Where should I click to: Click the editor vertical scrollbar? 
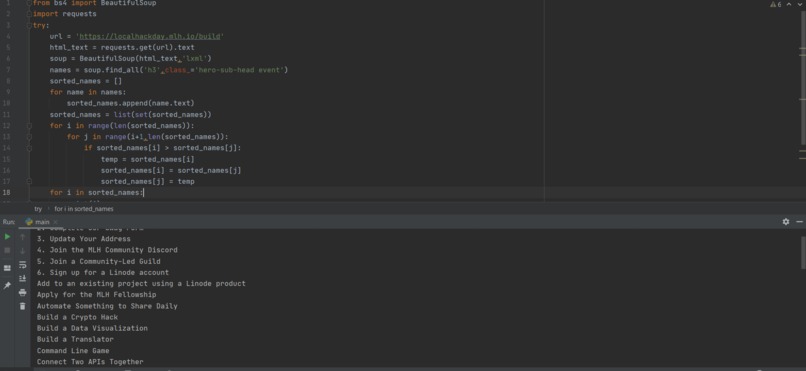[x=803, y=77]
